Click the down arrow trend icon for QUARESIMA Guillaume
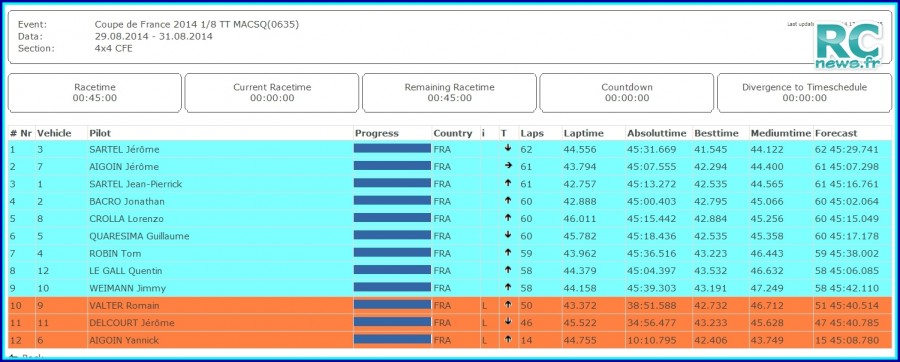 [x=507, y=236]
